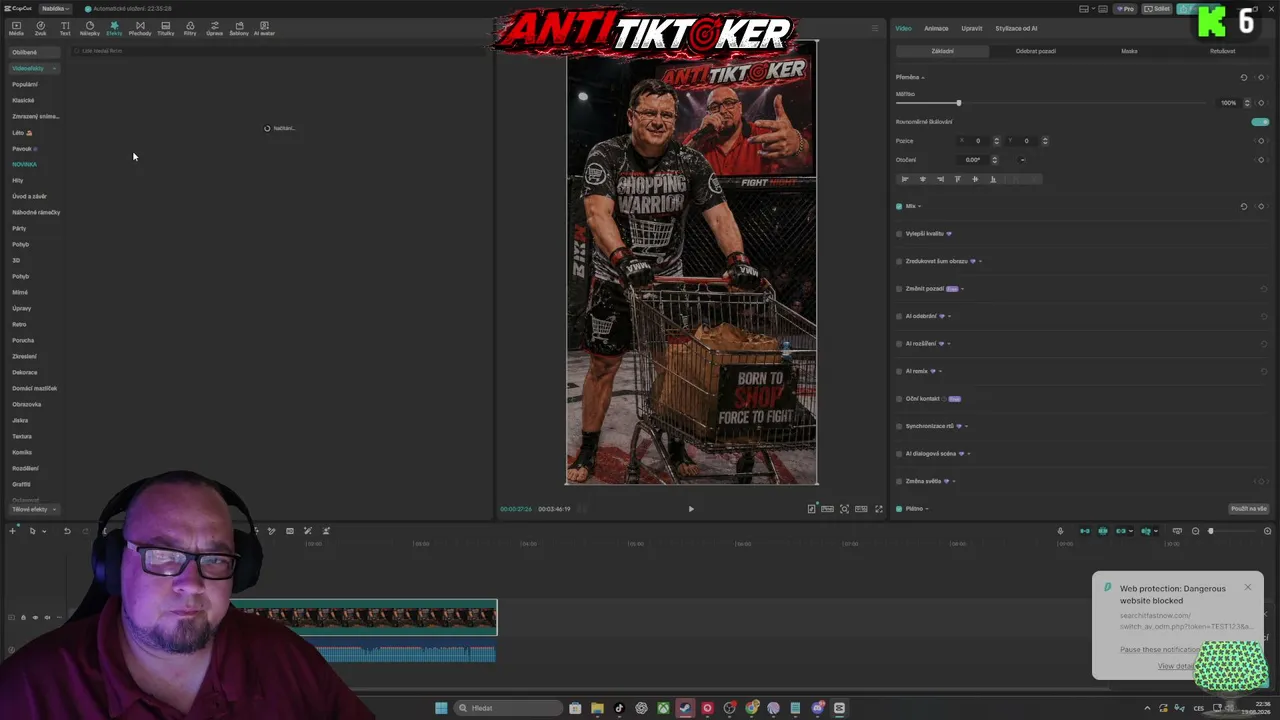Play the video preview
1280x720 pixels.
[691, 509]
